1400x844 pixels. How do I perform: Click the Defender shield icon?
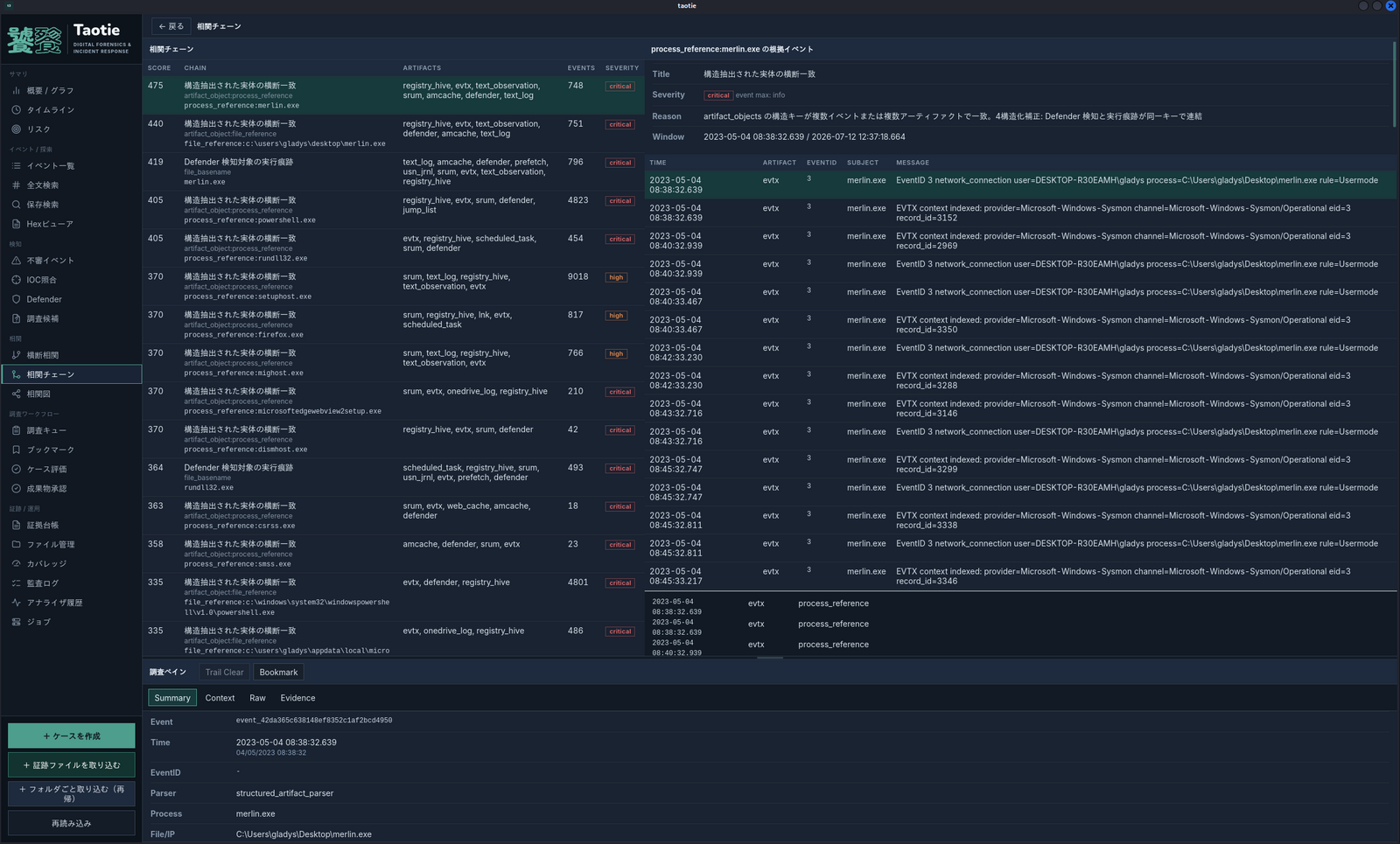[16, 298]
